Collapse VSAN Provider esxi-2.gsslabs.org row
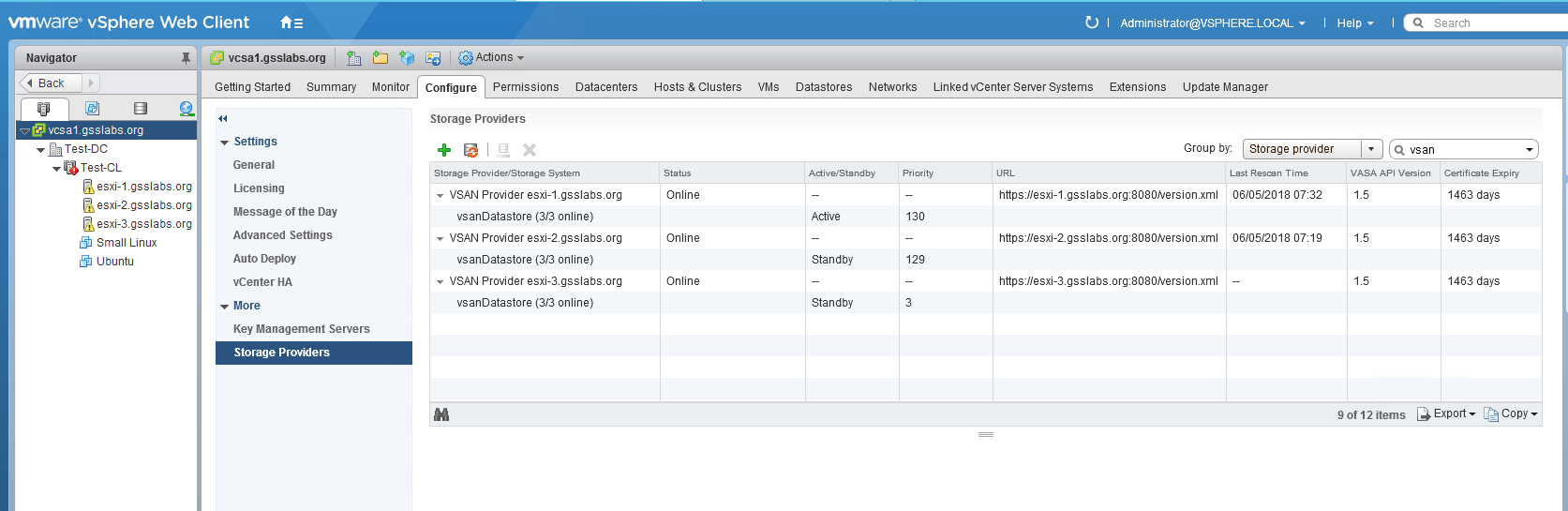 coord(440,239)
